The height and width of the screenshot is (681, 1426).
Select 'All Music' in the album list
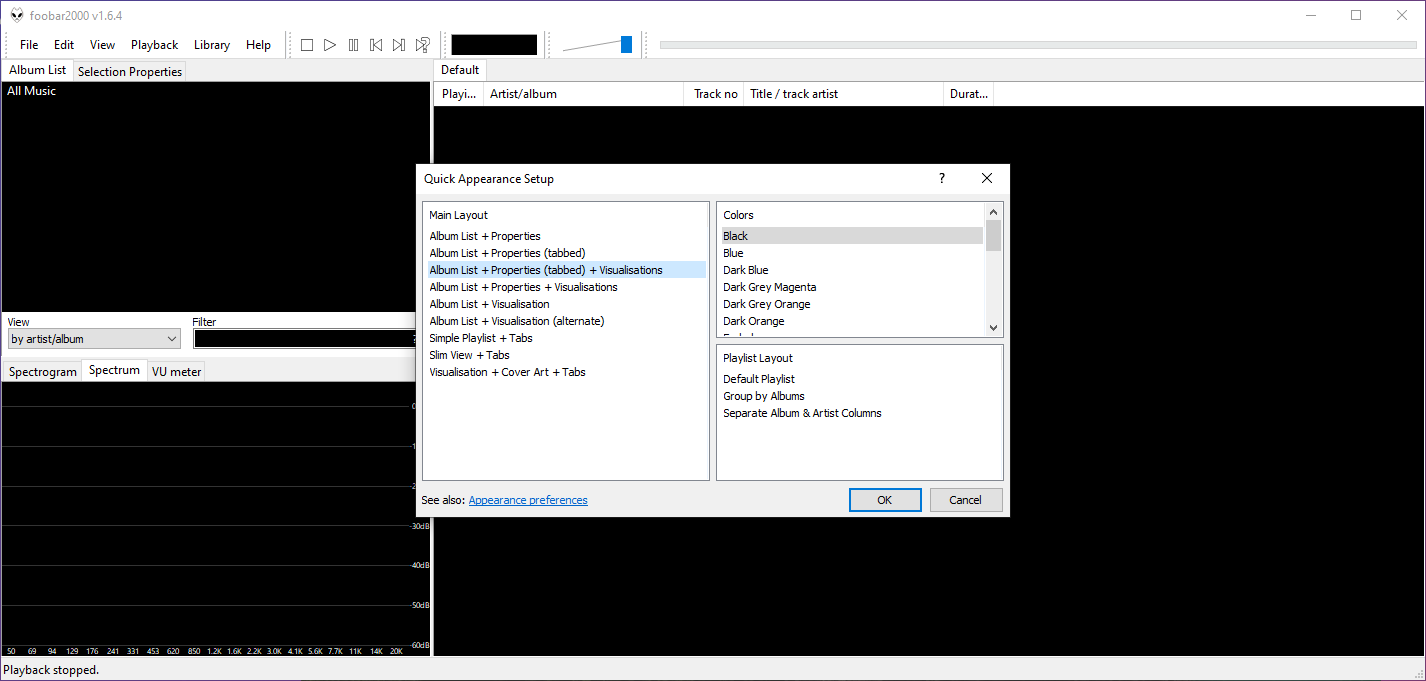(x=32, y=91)
